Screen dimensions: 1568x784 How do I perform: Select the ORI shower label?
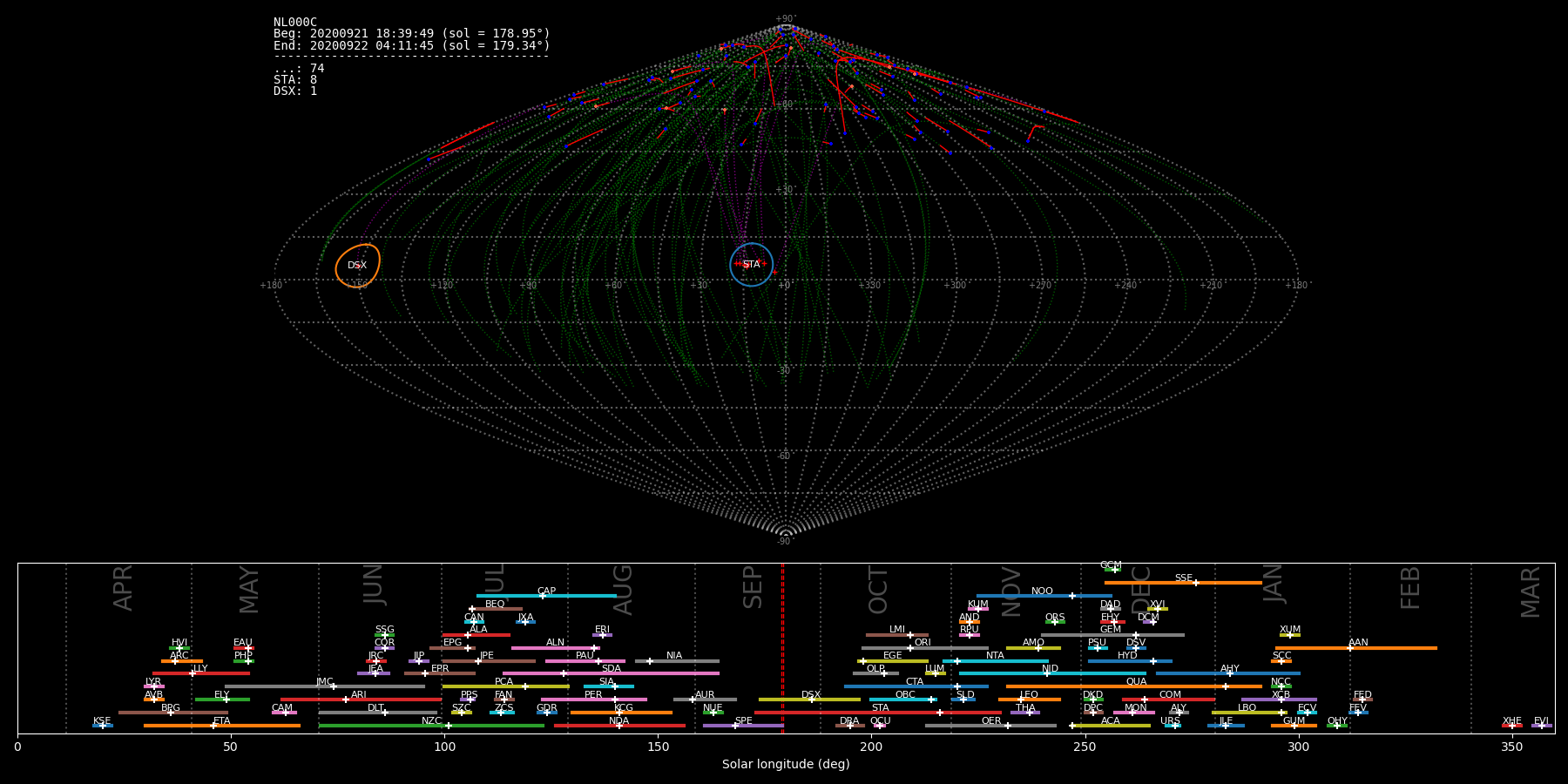[923, 643]
